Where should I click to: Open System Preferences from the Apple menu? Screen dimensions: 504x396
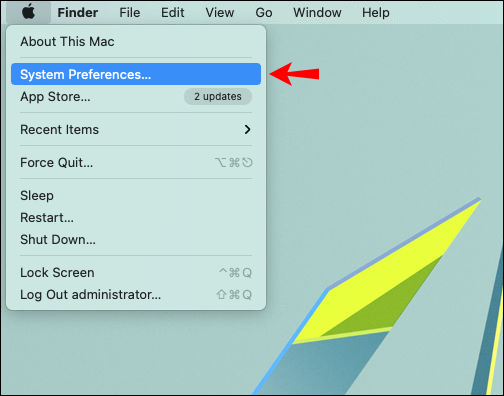click(x=136, y=74)
